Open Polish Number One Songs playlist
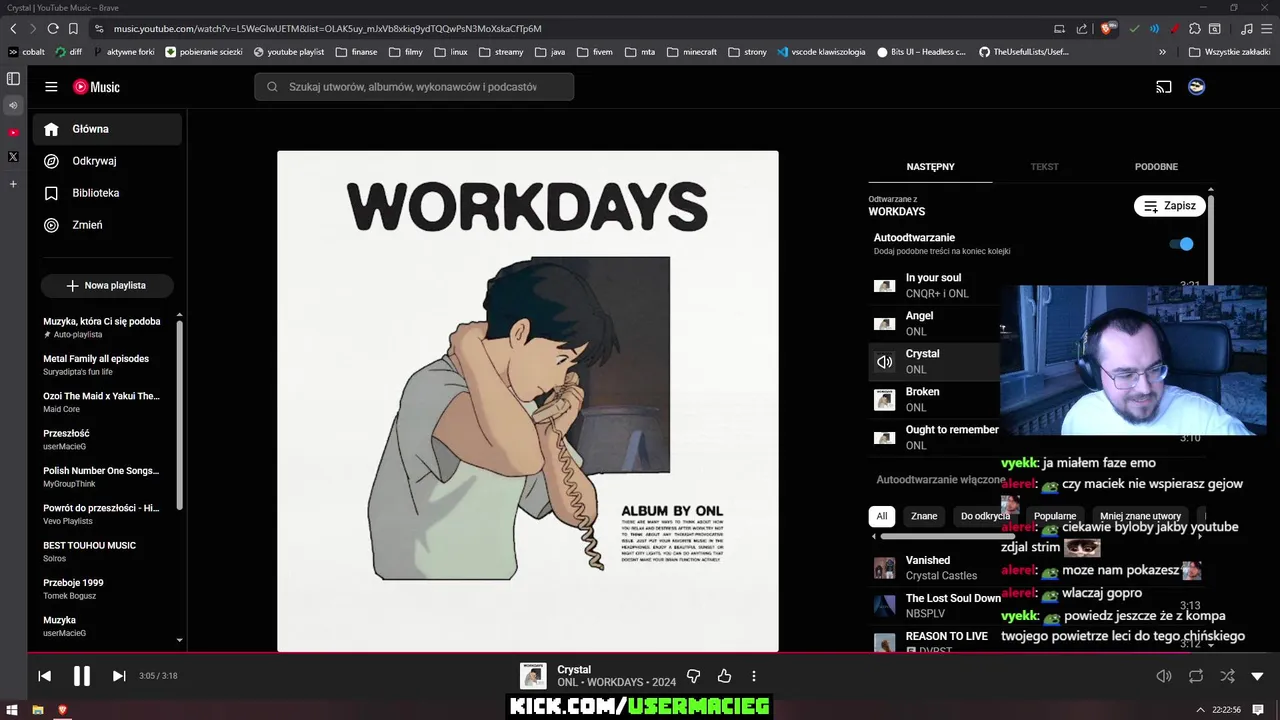Viewport: 1280px width, 720px height. point(102,477)
